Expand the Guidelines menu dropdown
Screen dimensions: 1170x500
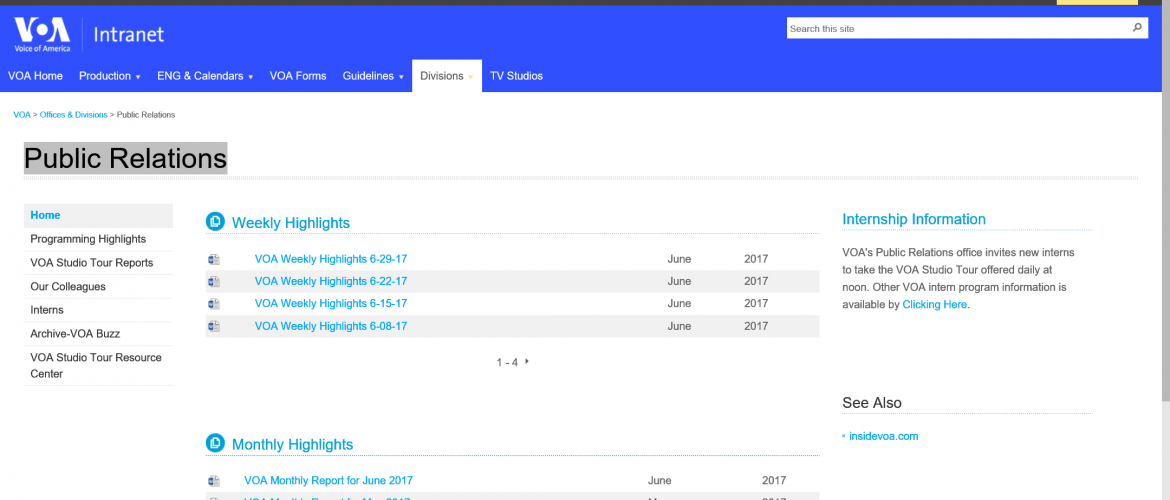[401, 77]
